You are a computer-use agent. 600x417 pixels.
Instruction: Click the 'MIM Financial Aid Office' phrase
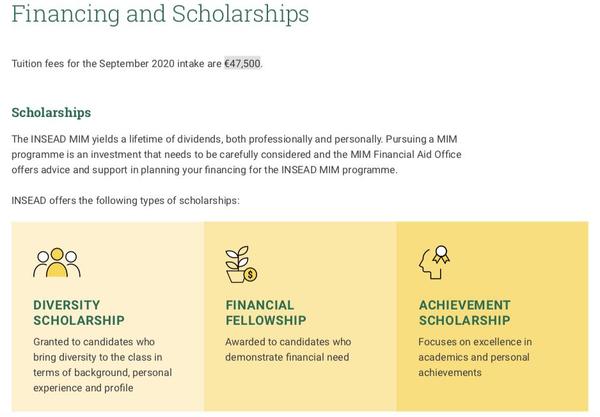(406, 154)
